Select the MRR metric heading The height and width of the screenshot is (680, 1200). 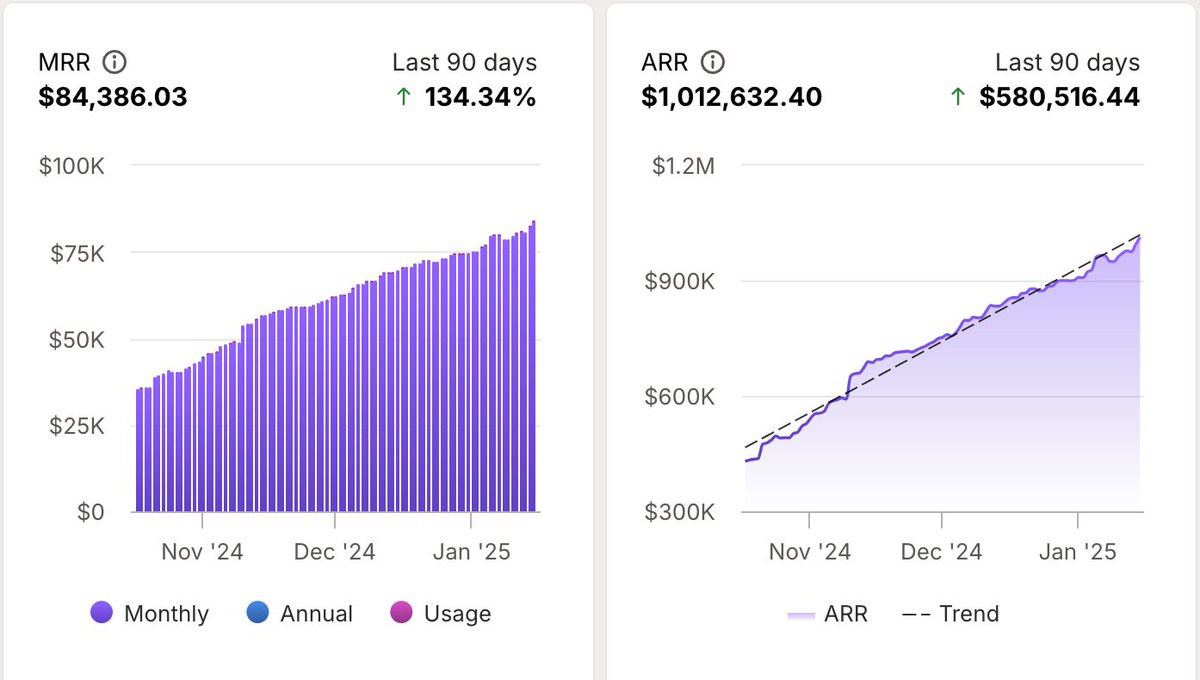pyautogui.click(x=62, y=61)
